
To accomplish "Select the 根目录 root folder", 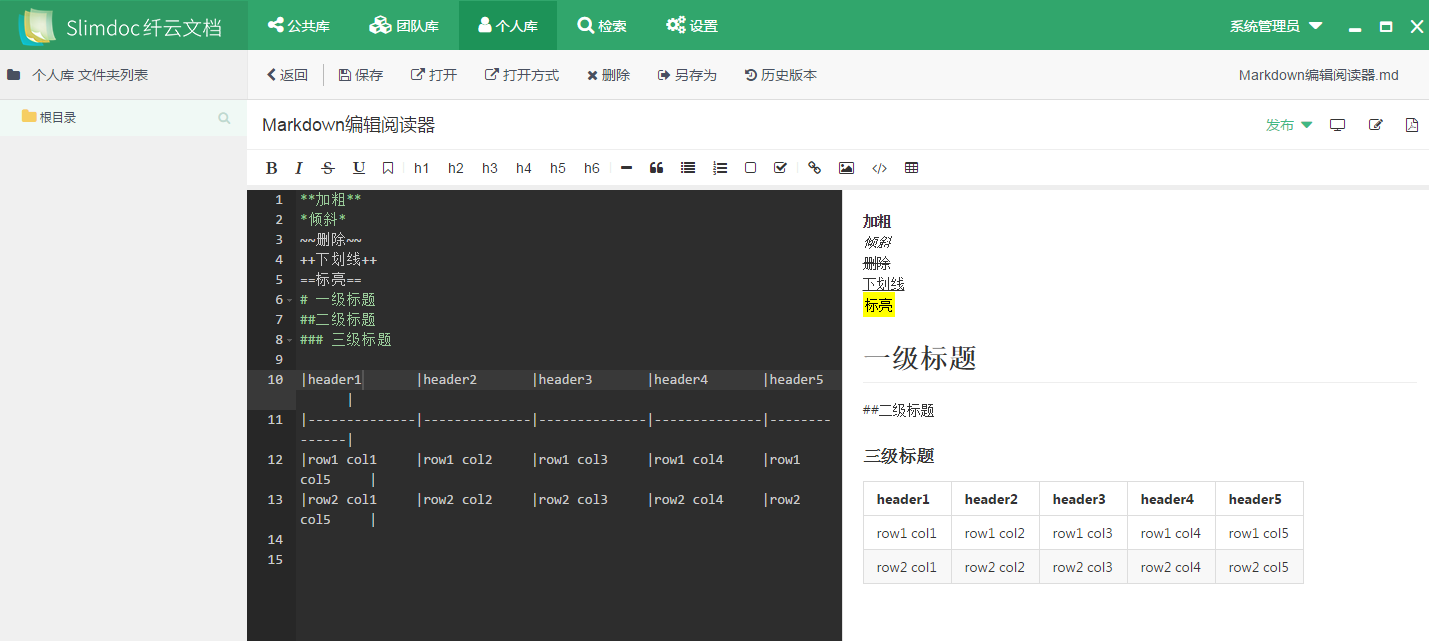I will [57, 117].
